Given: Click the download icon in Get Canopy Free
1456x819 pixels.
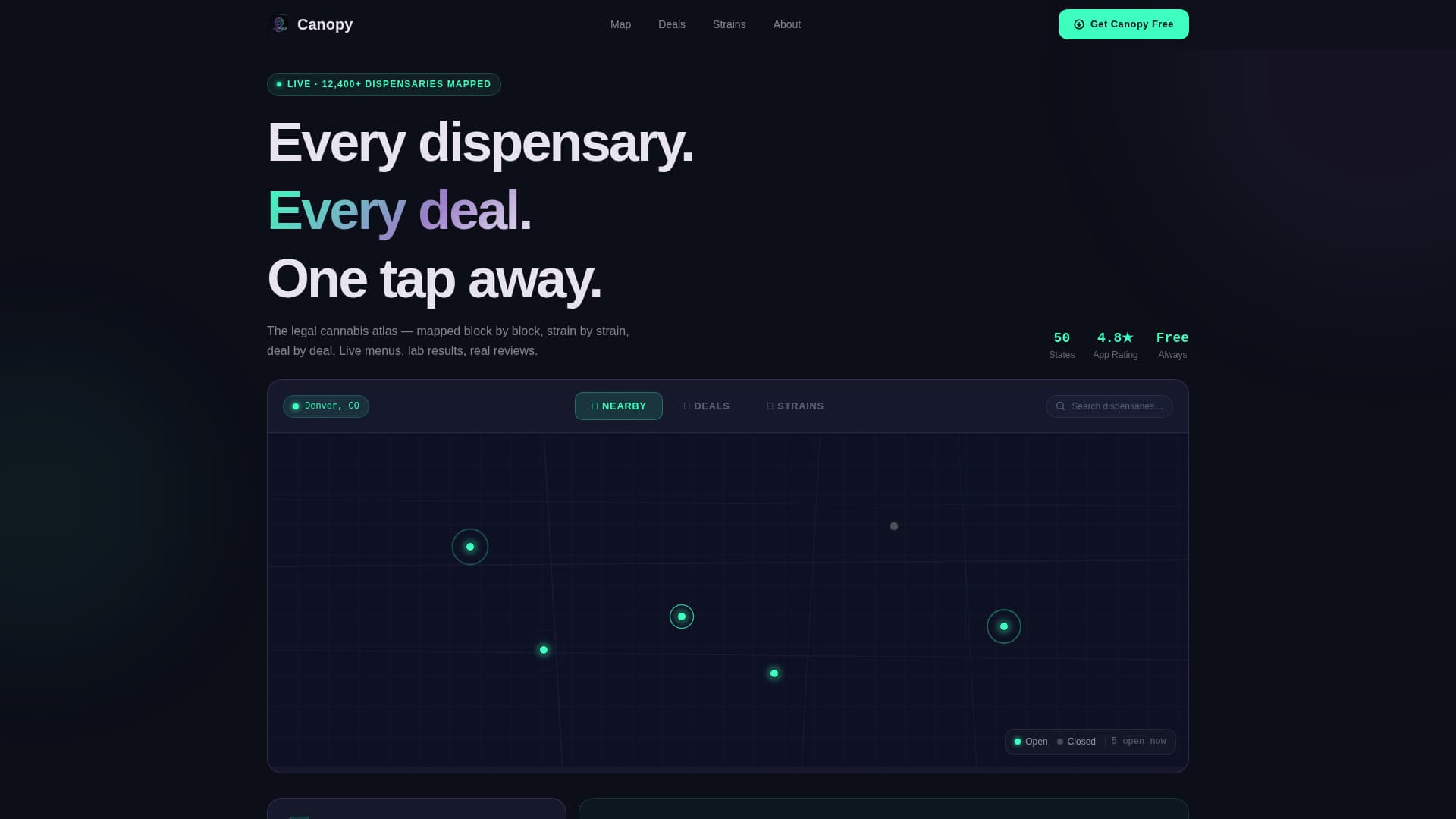Looking at the screenshot, I should [1078, 24].
